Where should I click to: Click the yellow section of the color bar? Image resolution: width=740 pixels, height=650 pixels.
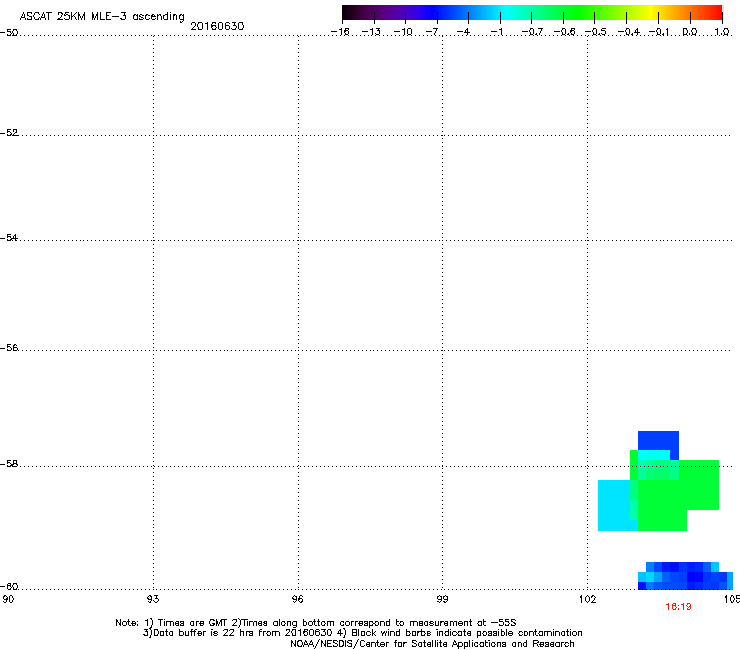pos(651,12)
